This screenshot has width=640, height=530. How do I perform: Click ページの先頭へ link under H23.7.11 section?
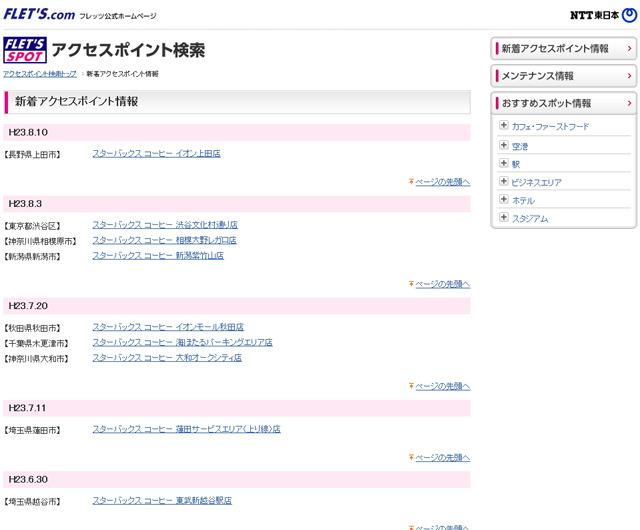click(x=442, y=458)
